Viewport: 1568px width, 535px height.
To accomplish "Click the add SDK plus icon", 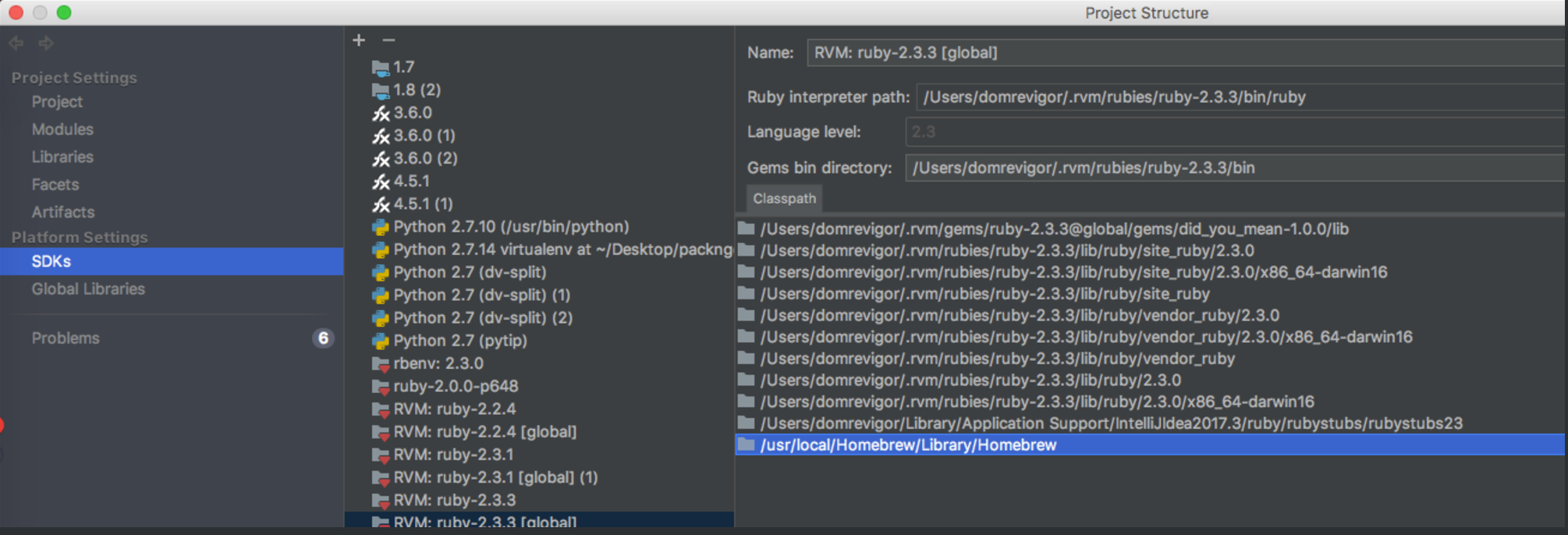I will [359, 40].
